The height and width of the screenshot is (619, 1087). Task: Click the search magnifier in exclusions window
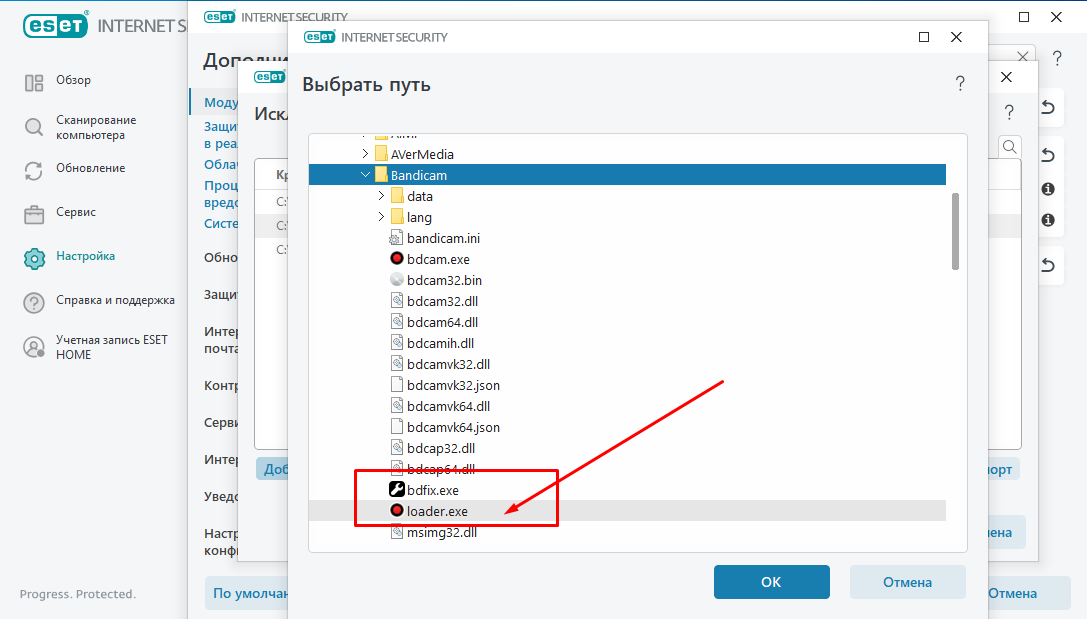(x=1009, y=147)
